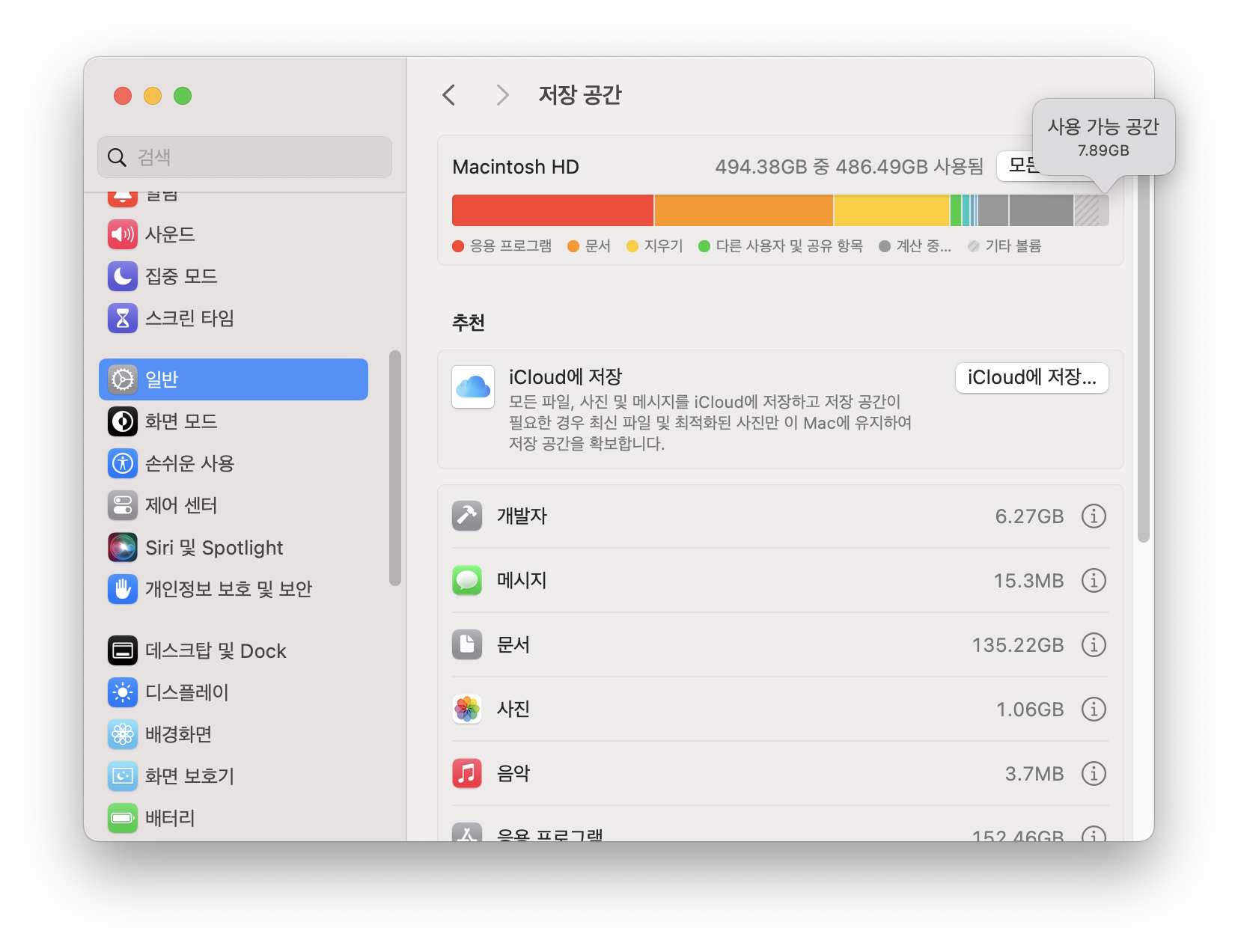Click the Photos (사진) flower icon
Screen dimensions: 1238x952
467,709
